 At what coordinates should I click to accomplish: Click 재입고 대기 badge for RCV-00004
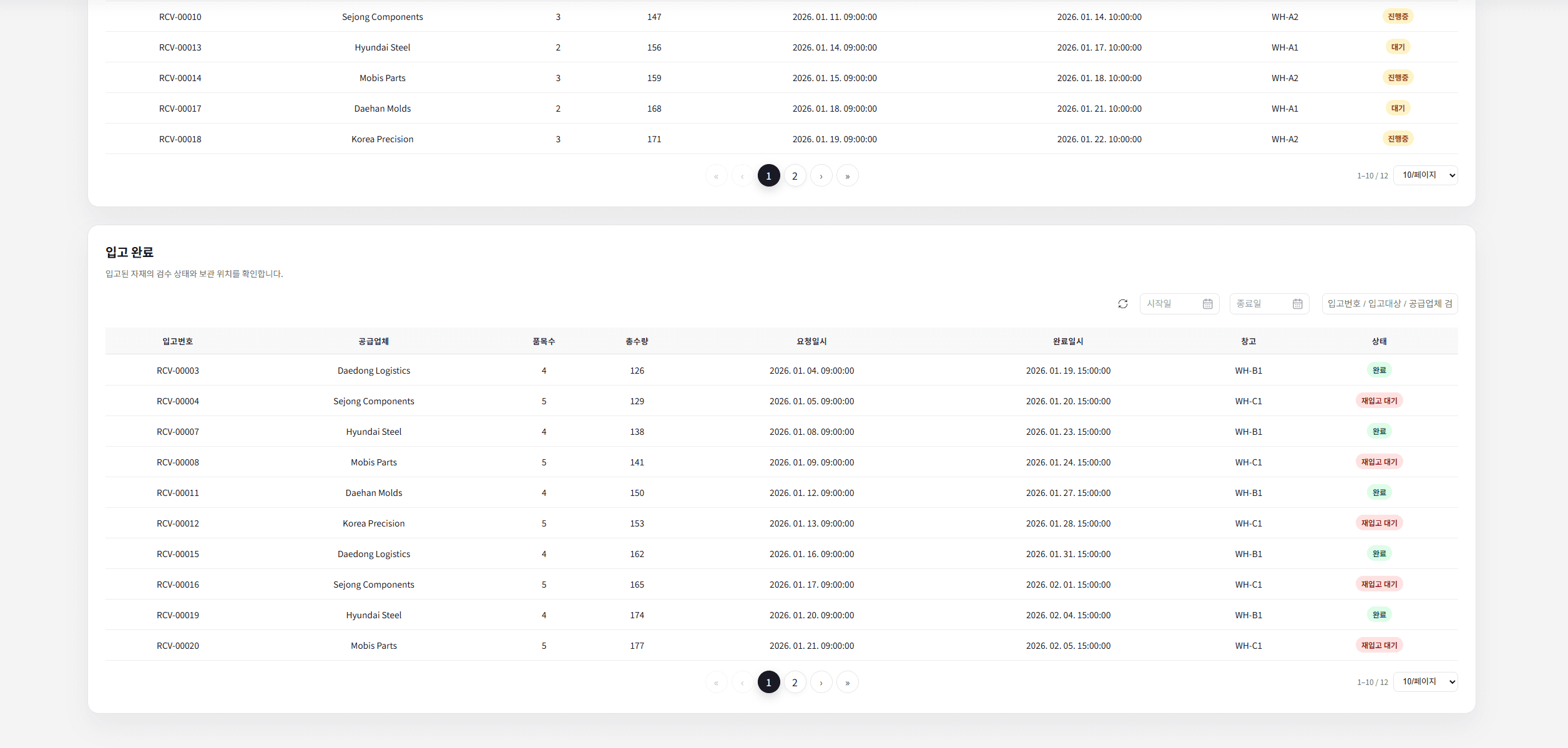pos(1379,401)
